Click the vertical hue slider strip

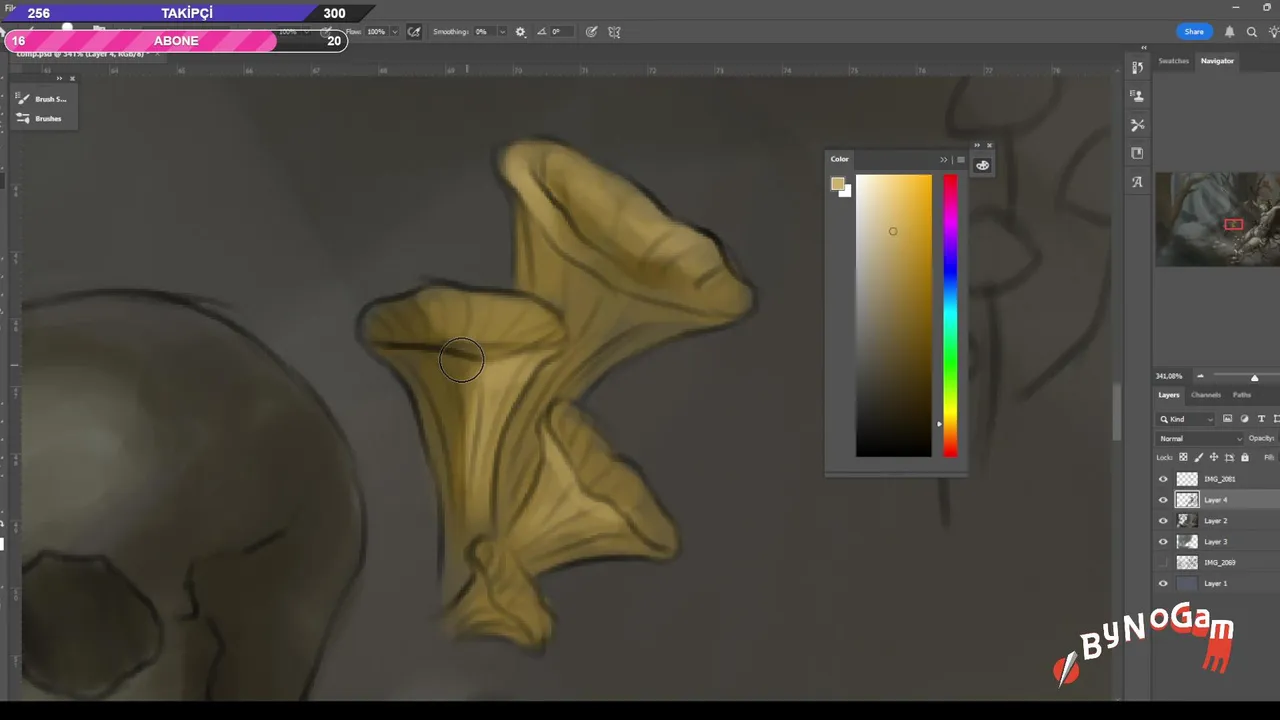pyautogui.click(x=950, y=315)
